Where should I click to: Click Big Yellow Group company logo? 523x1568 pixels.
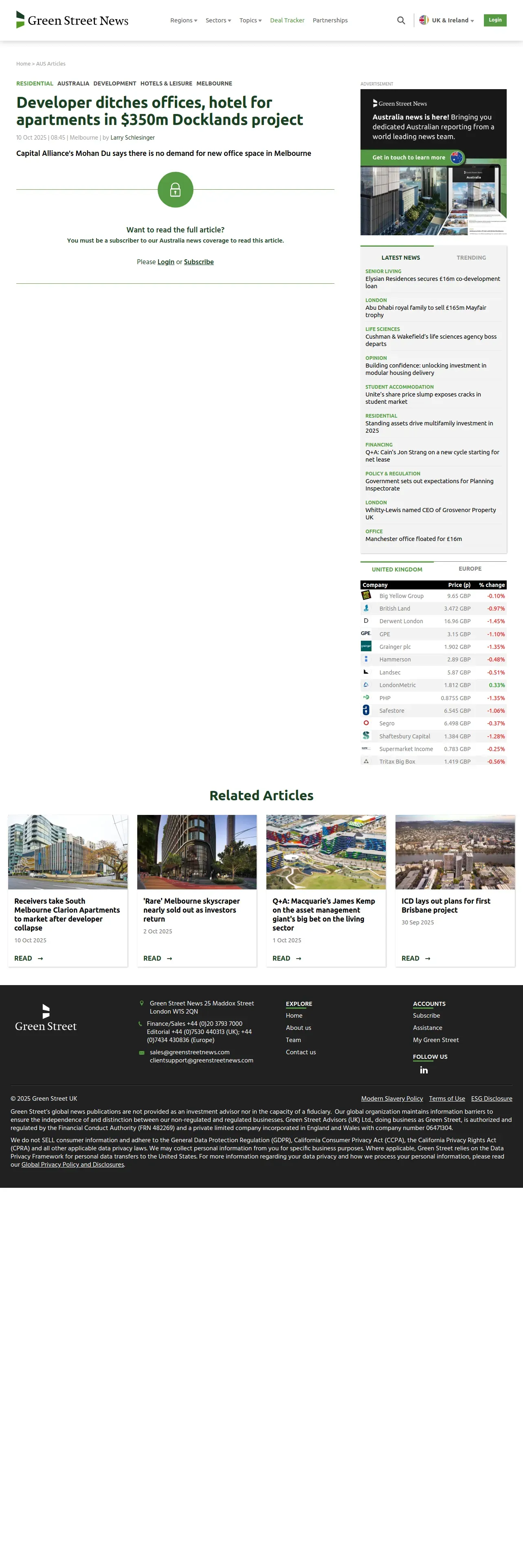click(366, 595)
